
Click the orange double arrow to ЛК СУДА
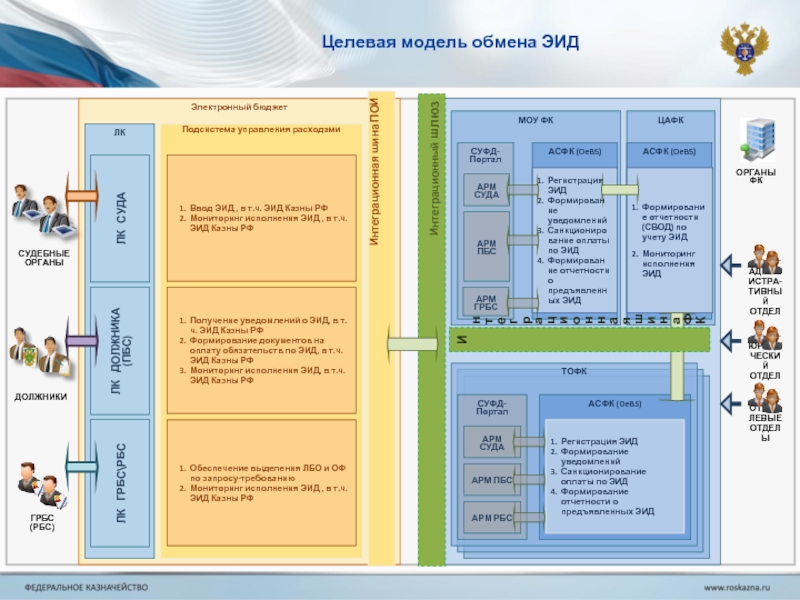[82, 195]
